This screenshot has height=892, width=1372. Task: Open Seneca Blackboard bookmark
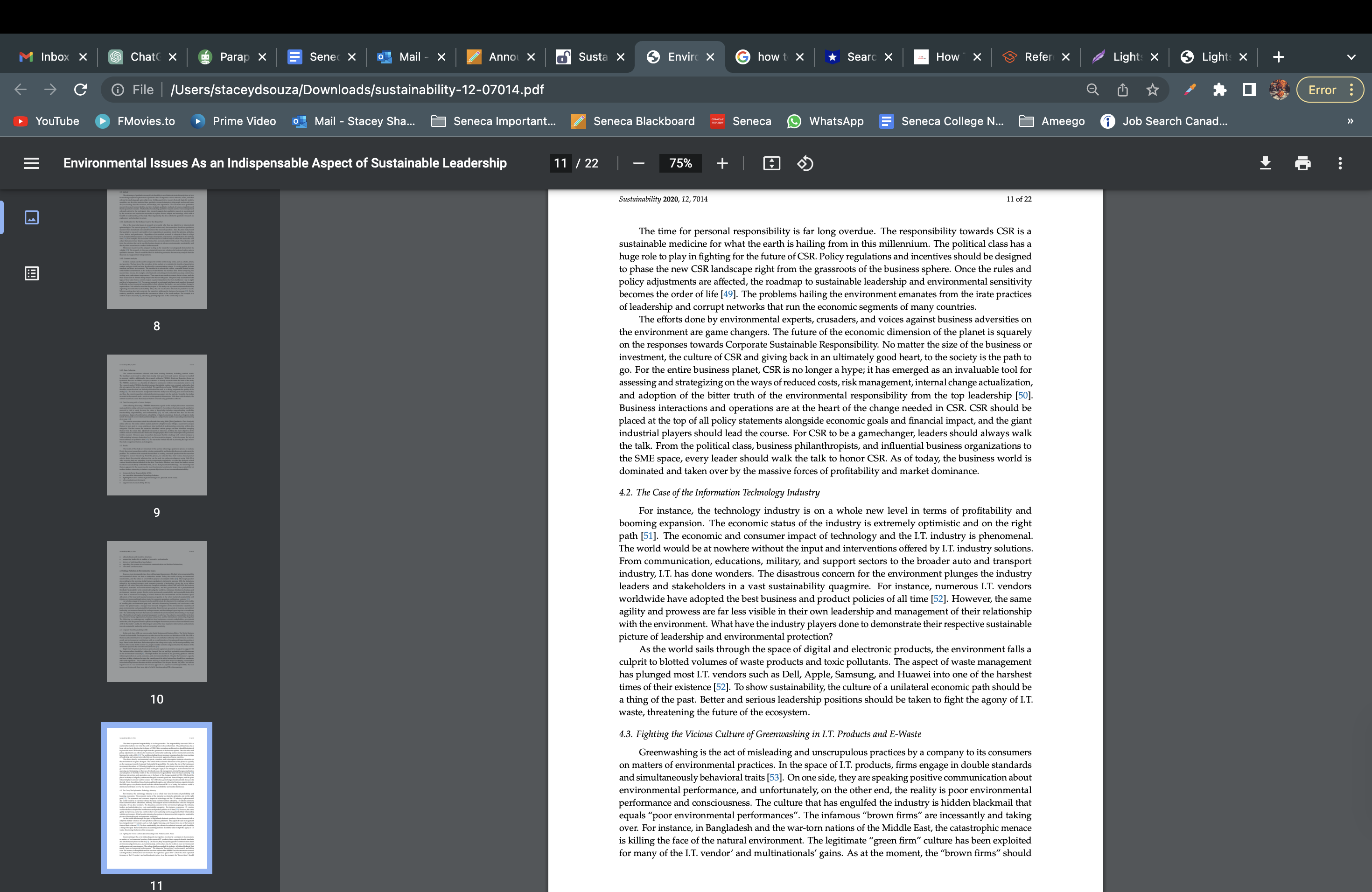coord(633,121)
